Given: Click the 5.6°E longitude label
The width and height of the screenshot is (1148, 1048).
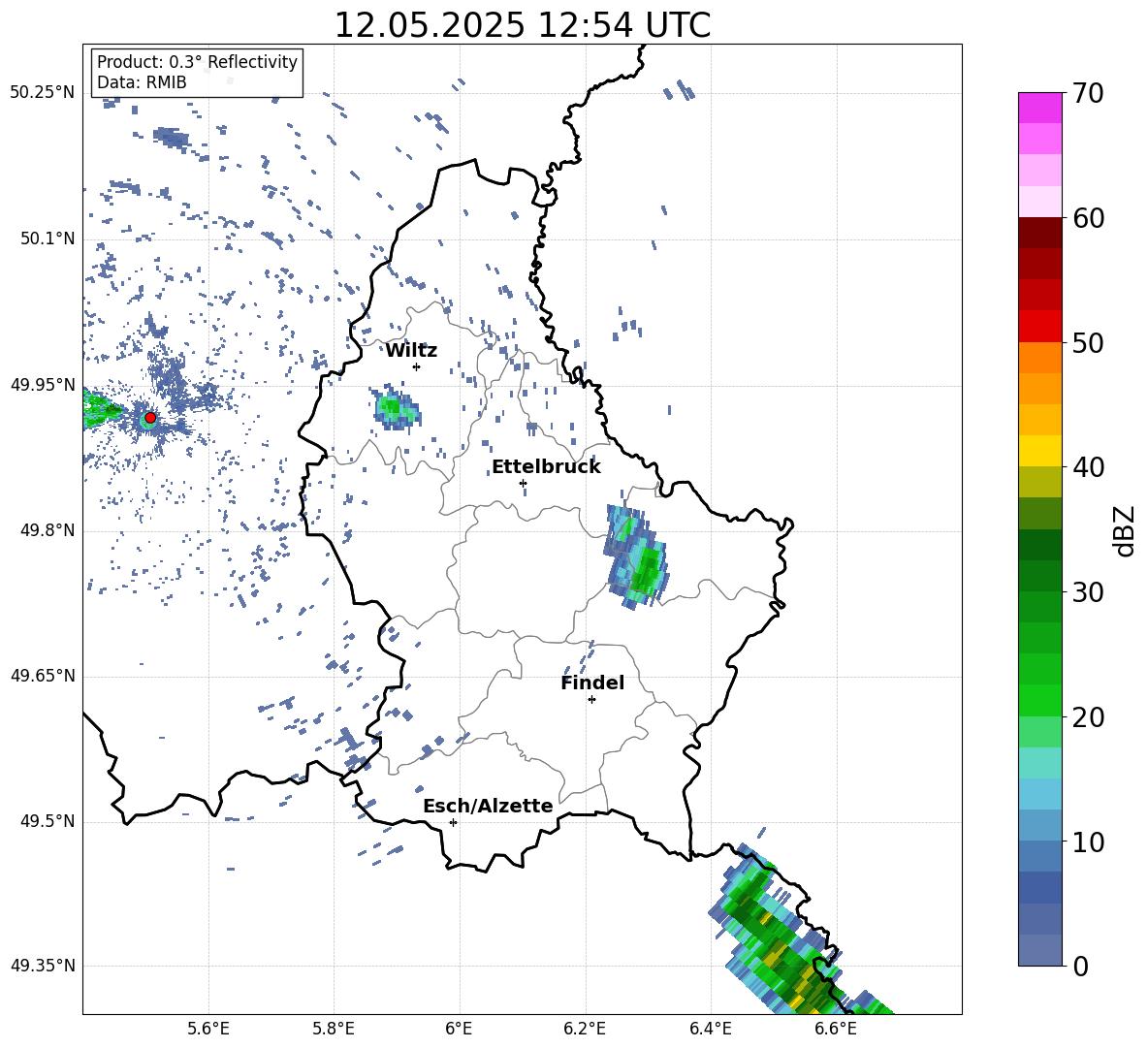Looking at the screenshot, I should pos(207,1029).
